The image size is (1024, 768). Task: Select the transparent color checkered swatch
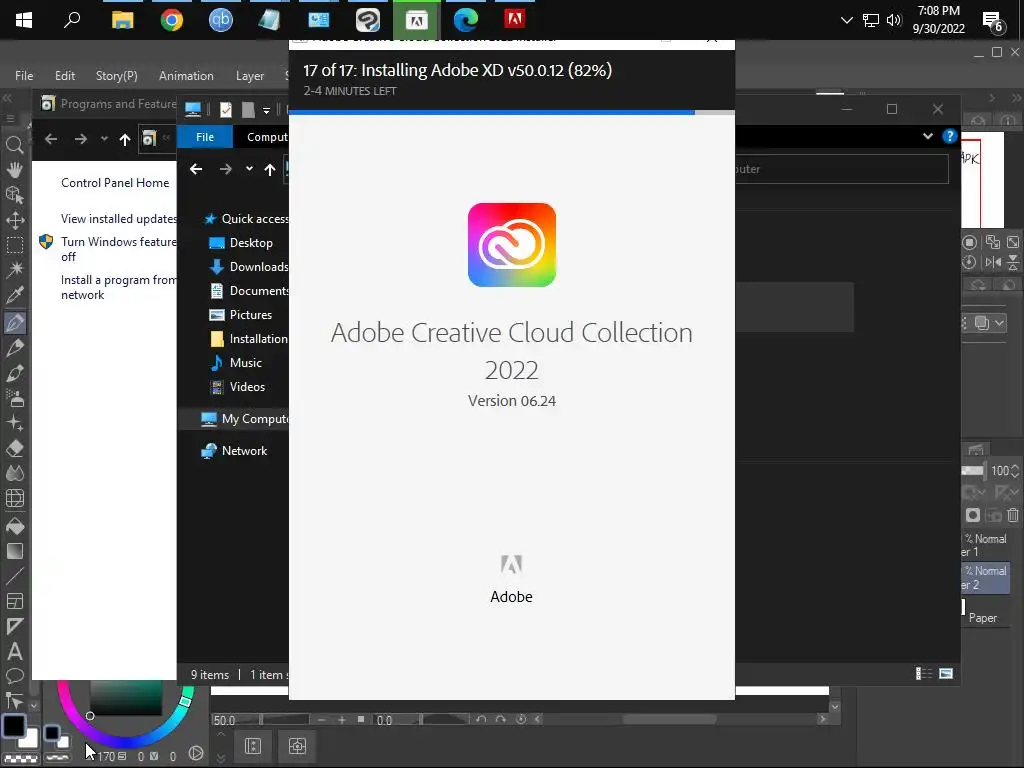20,759
